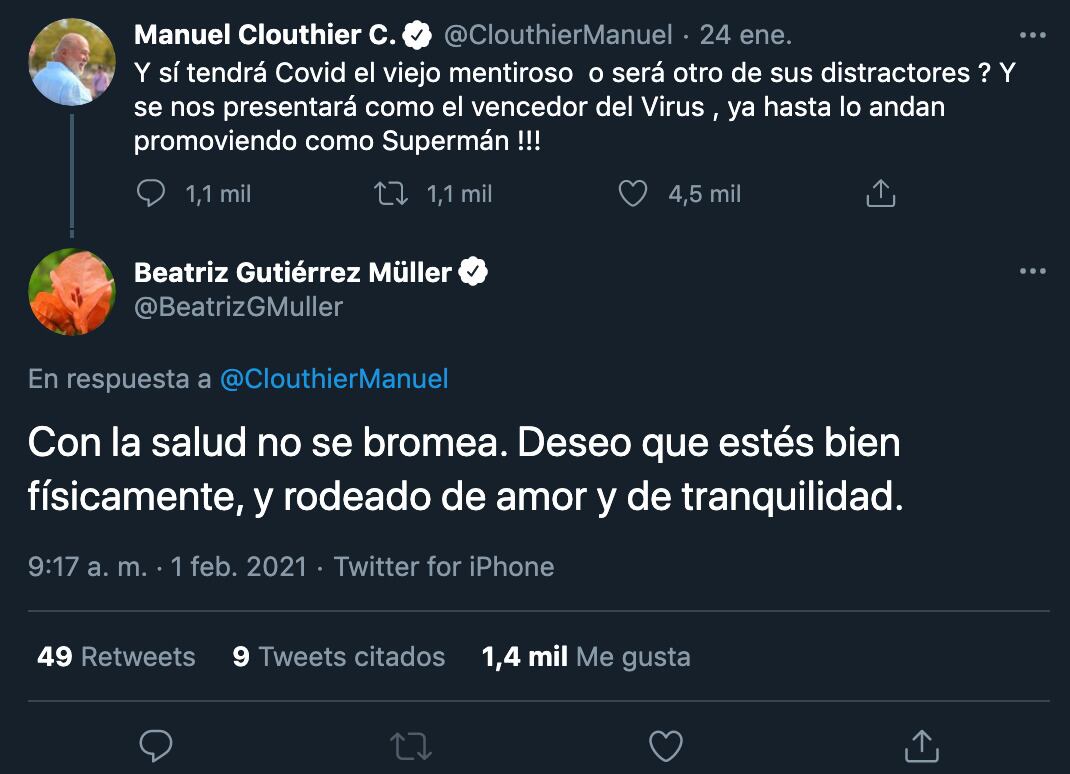This screenshot has height=774, width=1070.
Task: Share Beatriz Gutiérrez Müller's tweet
Action: click(920, 745)
